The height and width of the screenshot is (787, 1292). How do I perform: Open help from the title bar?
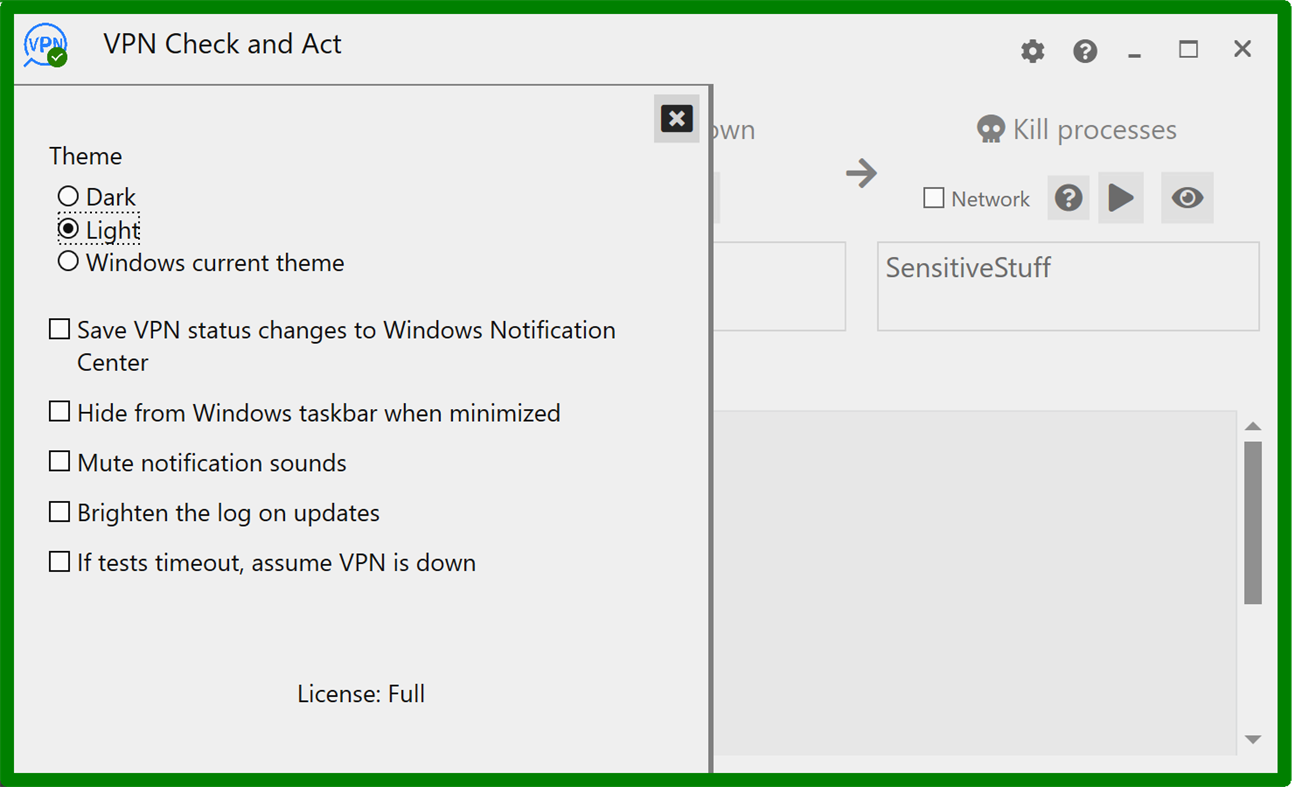[1085, 51]
